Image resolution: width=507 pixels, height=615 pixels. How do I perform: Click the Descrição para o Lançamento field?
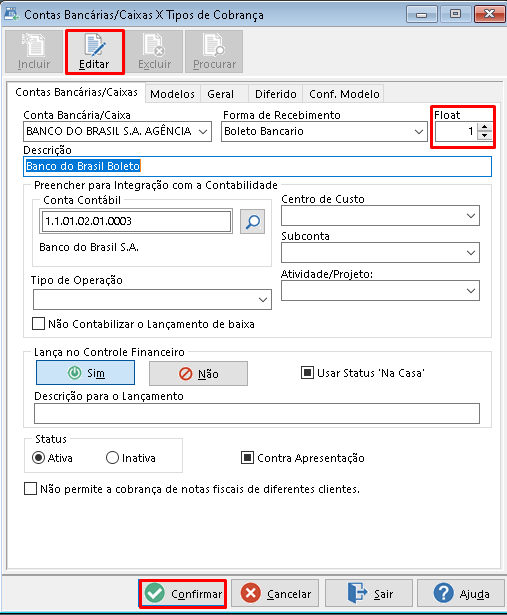pos(257,413)
